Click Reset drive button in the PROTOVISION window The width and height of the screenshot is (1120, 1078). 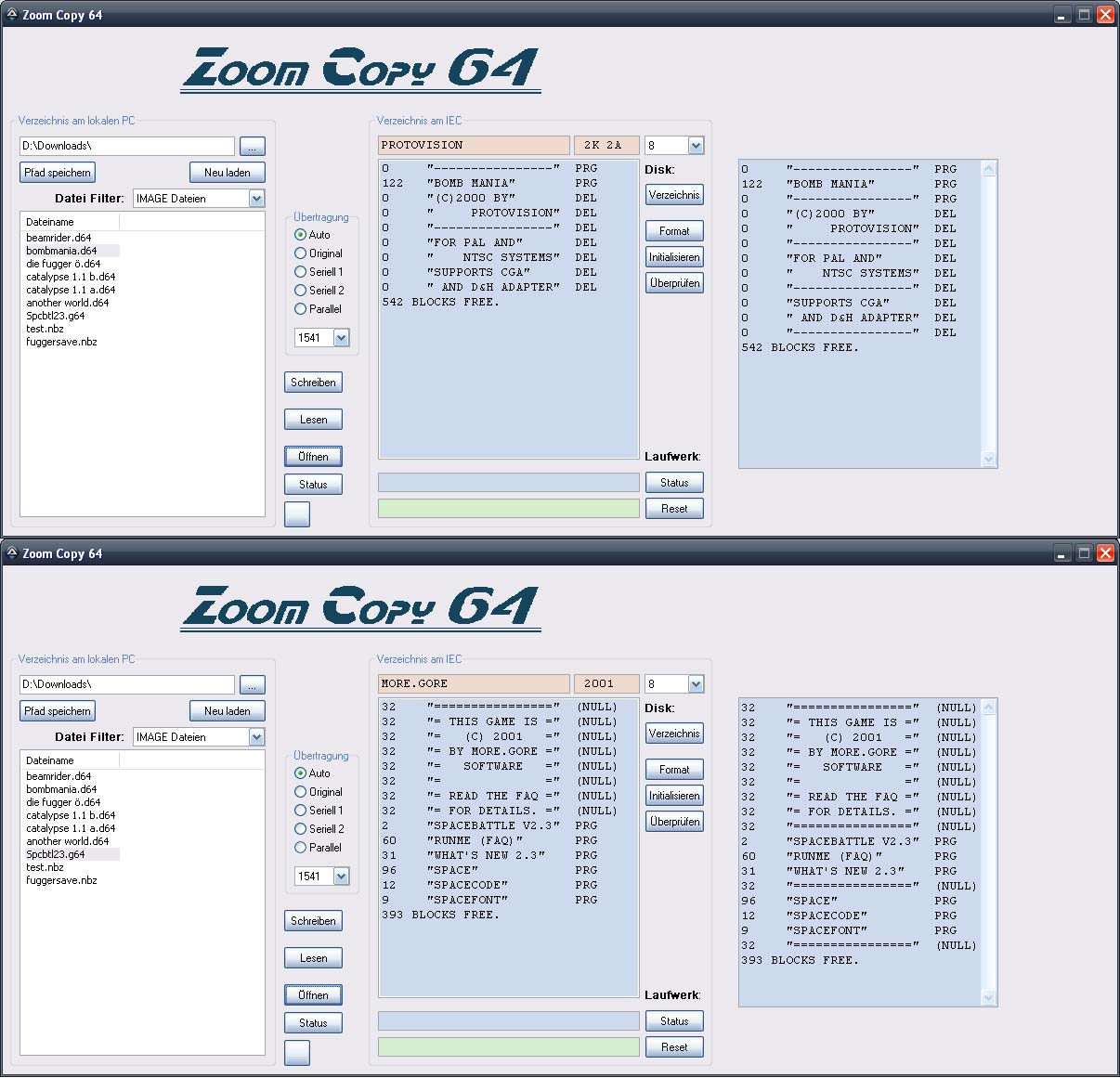(674, 509)
